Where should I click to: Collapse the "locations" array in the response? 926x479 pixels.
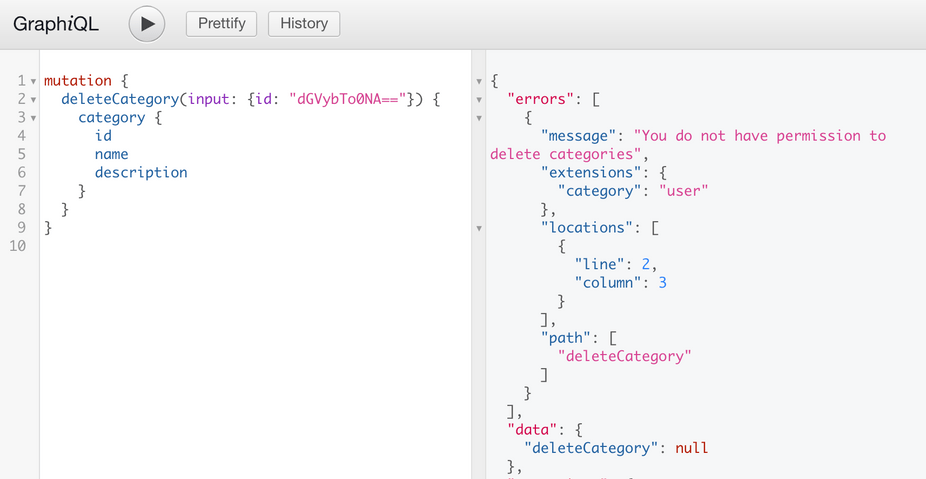[x=479, y=228]
